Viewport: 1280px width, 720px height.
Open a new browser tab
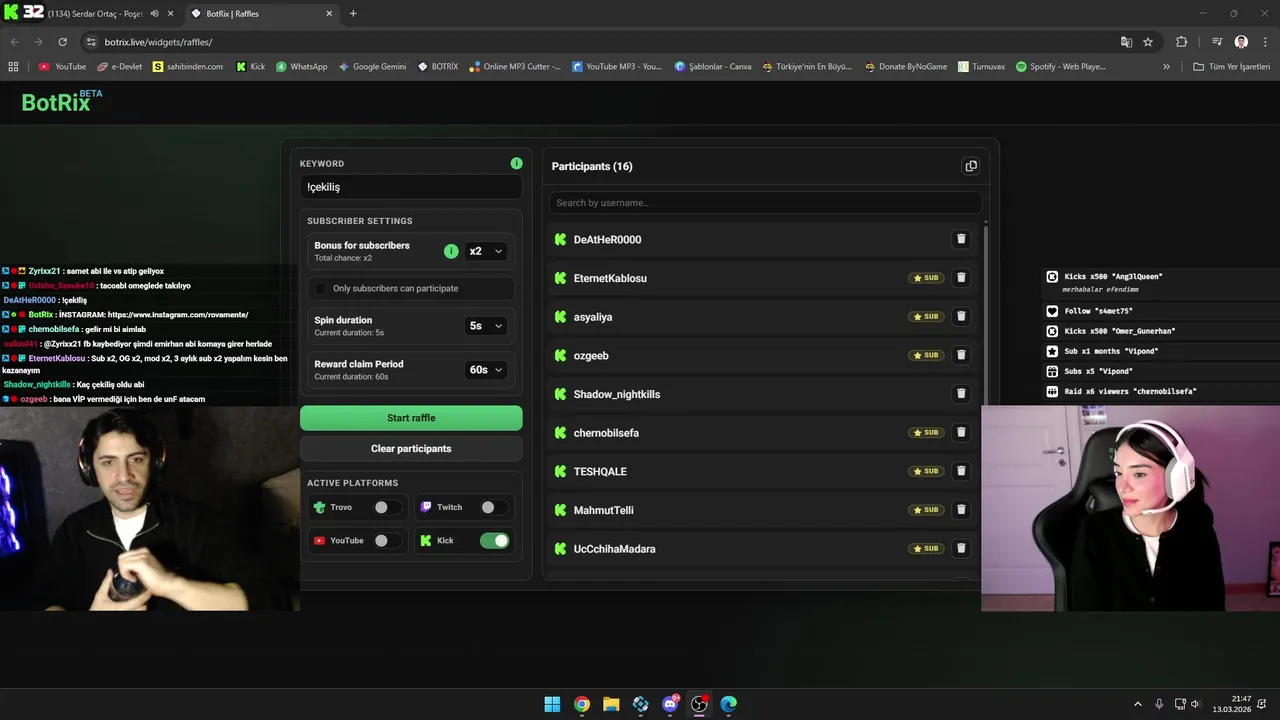point(353,13)
